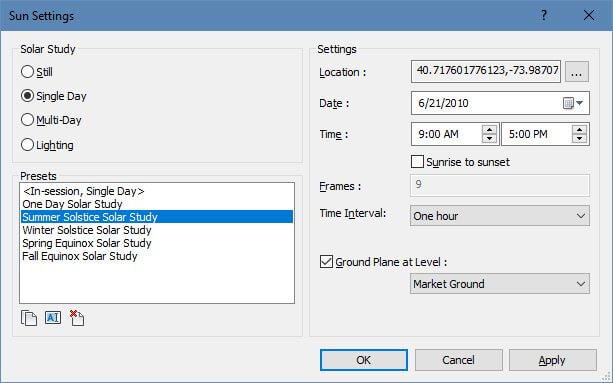
Task: Click the Delete preset icon
Action: pyautogui.click(x=77, y=318)
